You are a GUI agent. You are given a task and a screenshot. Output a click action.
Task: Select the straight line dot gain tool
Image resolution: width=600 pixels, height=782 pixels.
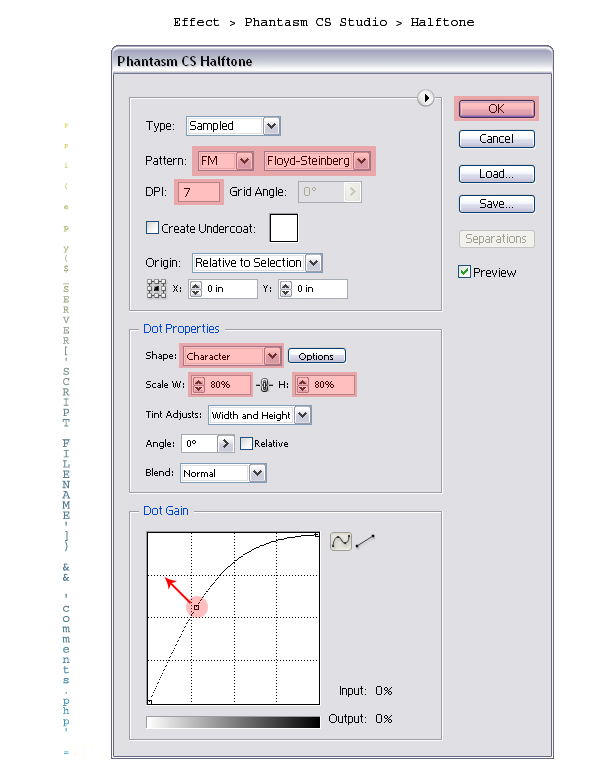tap(365, 541)
